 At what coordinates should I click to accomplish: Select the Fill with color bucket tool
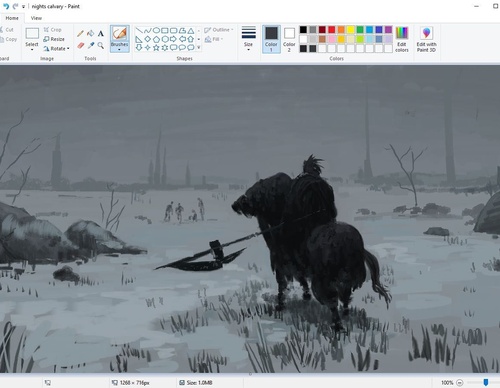coord(90,33)
